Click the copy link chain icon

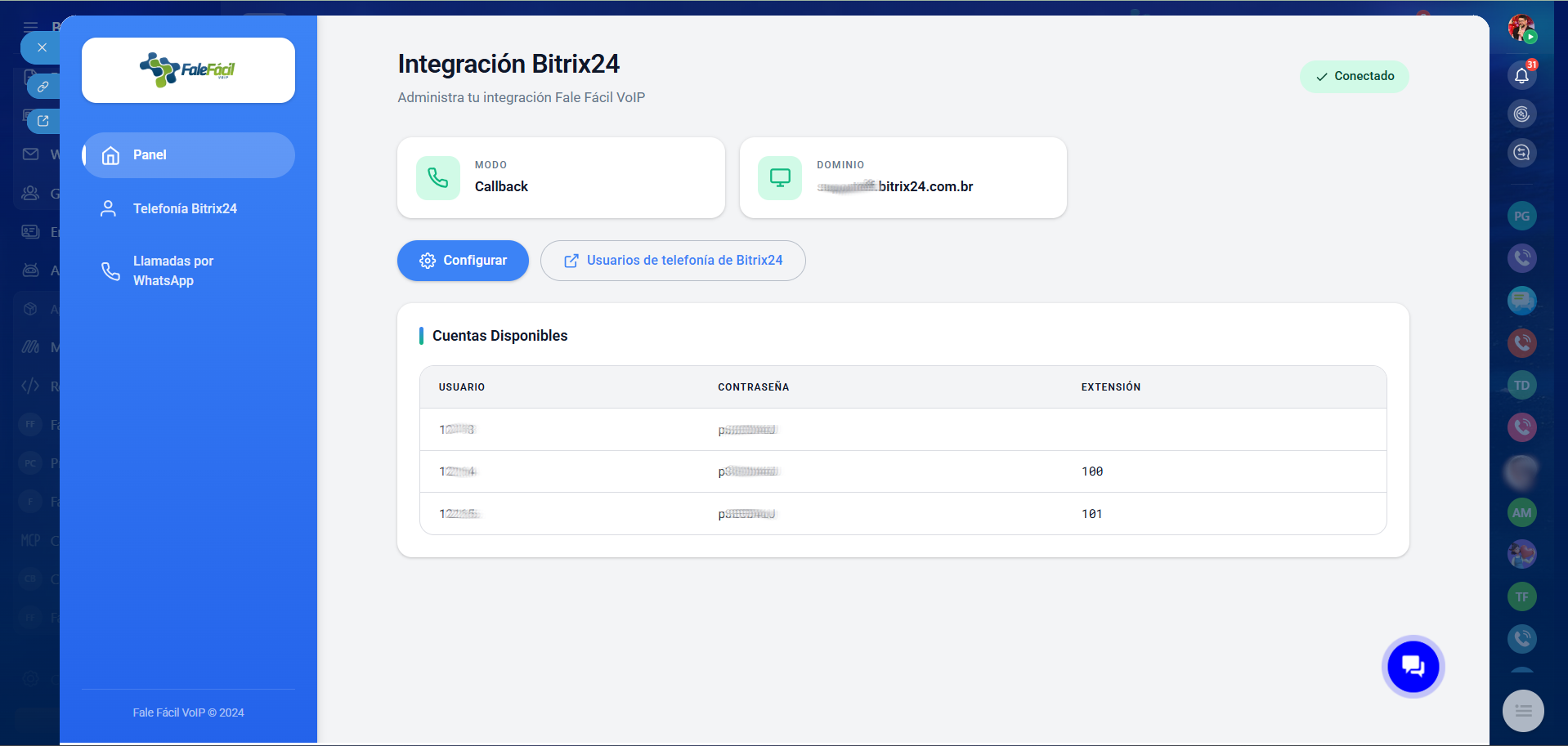[x=43, y=86]
